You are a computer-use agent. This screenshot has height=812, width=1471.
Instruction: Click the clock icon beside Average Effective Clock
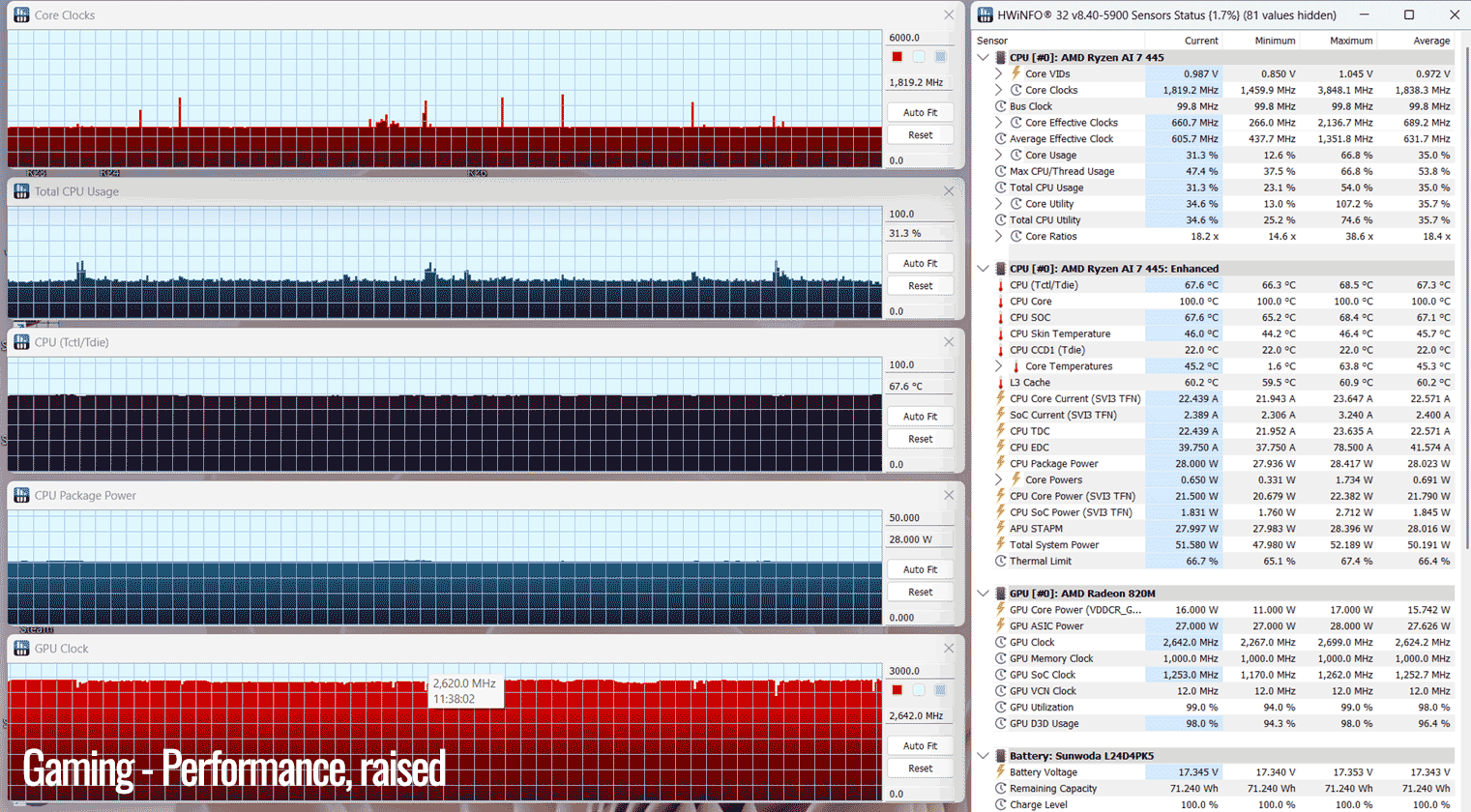(1001, 139)
